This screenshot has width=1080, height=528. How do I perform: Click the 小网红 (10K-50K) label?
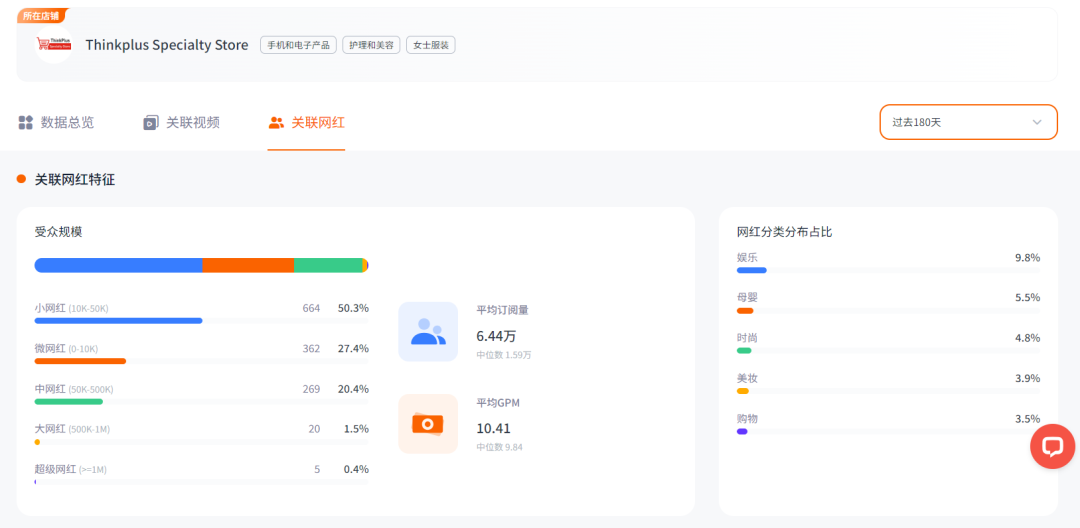tap(72, 308)
